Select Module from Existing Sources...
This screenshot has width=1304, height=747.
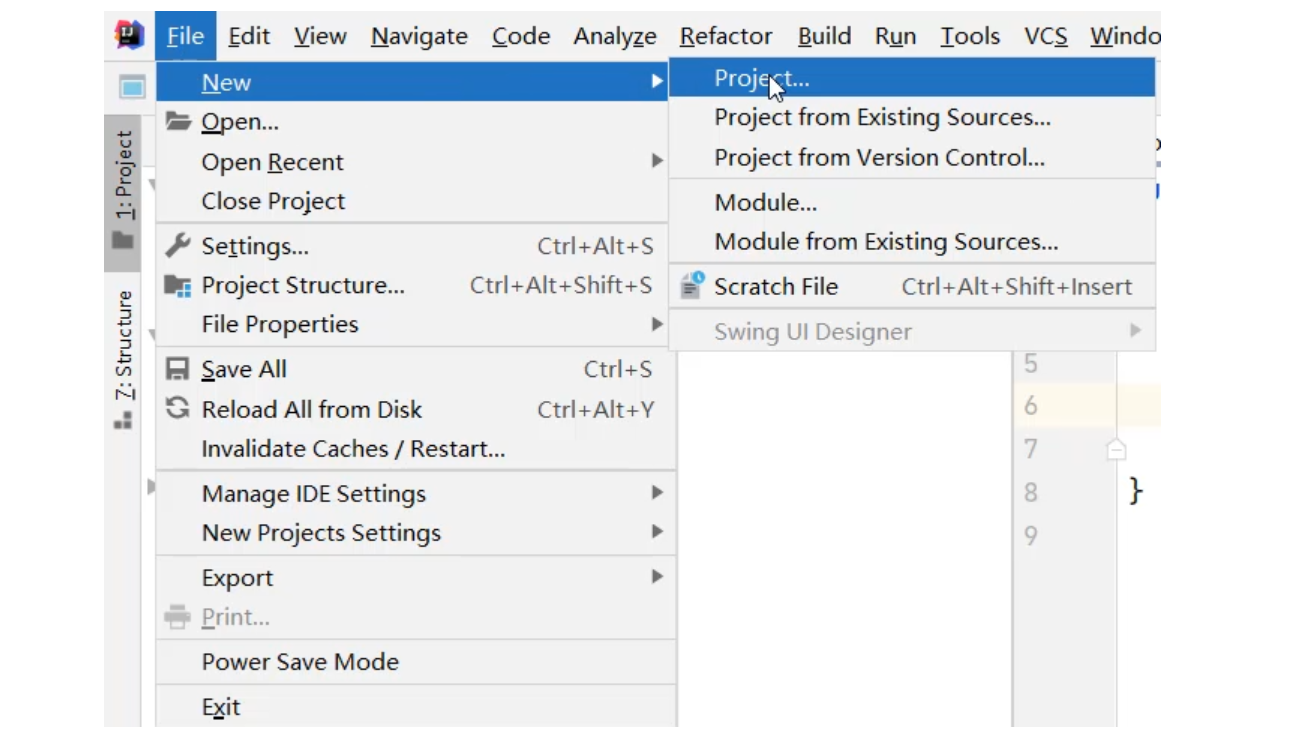(x=885, y=242)
